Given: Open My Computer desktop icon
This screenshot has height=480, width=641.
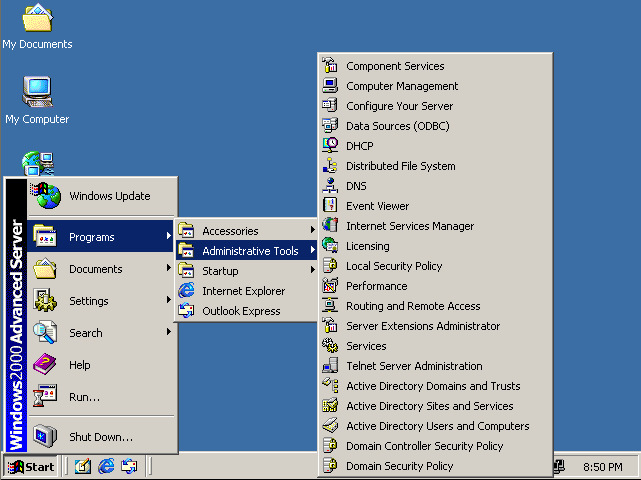Looking at the screenshot, I should 37,92.
